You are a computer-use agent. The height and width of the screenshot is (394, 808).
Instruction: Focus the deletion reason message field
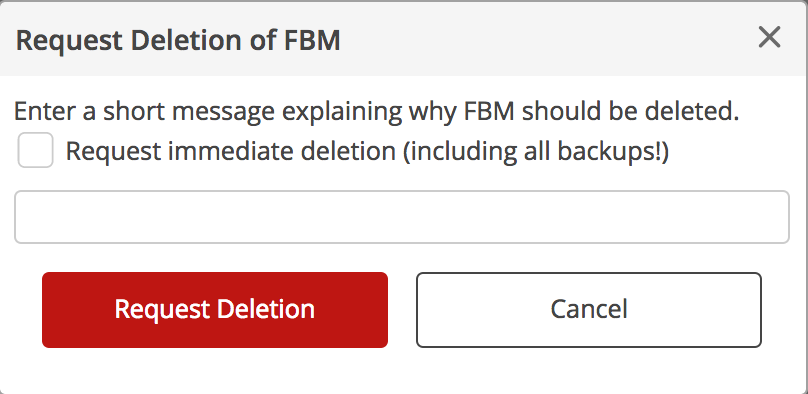pyautogui.click(x=402, y=217)
